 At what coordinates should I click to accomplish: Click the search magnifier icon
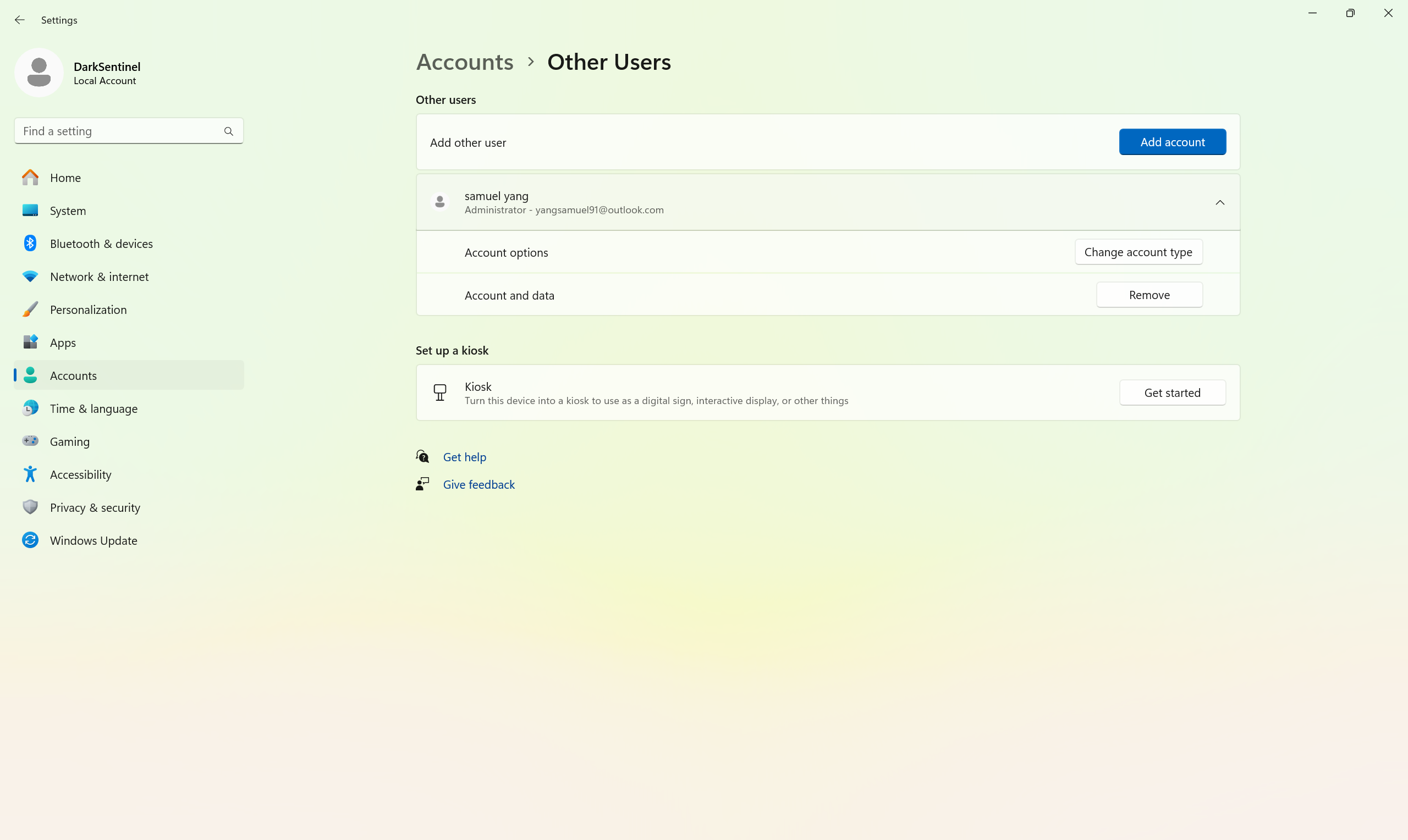coord(229,131)
